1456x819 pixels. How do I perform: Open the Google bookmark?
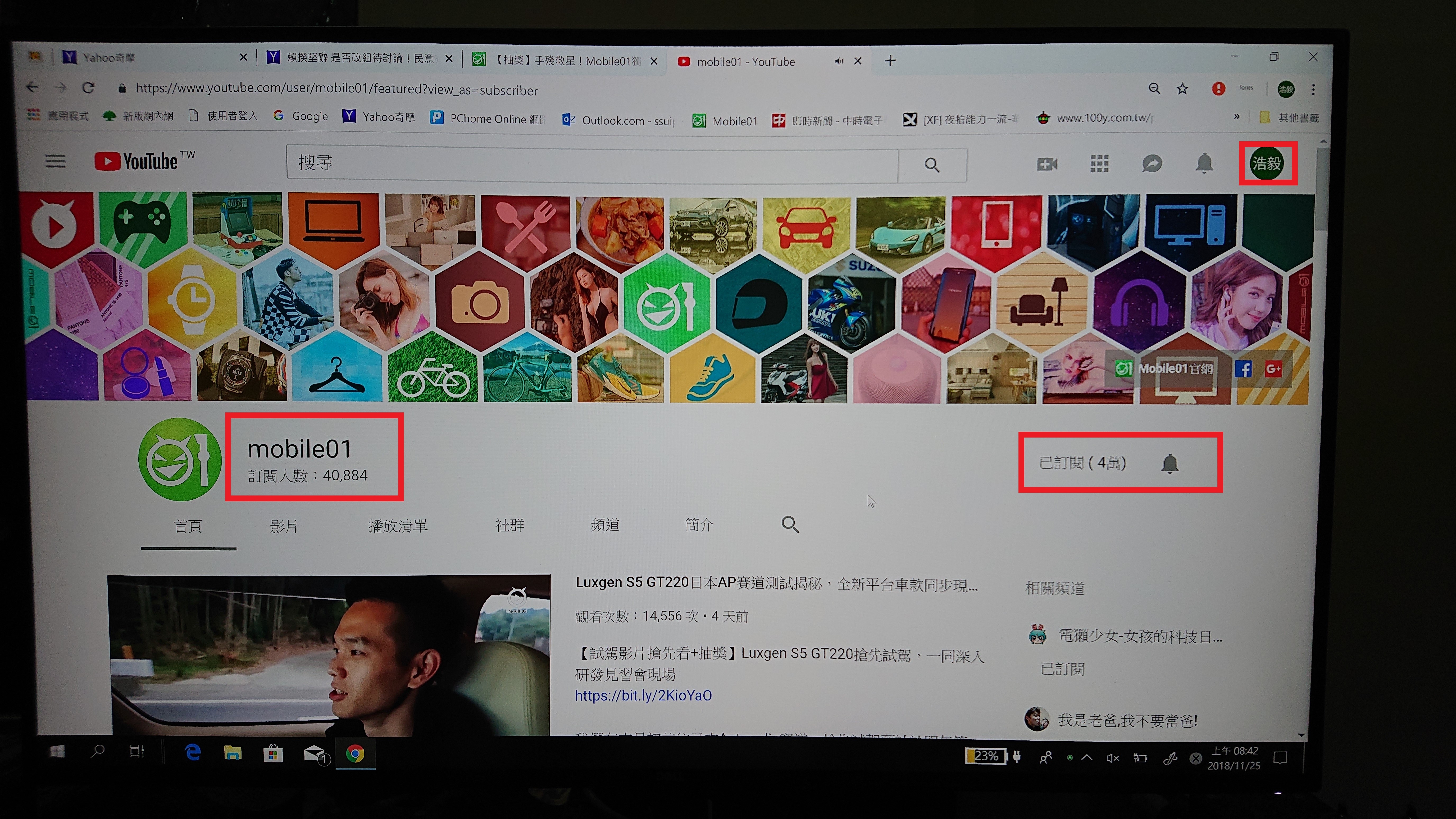coord(300,116)
